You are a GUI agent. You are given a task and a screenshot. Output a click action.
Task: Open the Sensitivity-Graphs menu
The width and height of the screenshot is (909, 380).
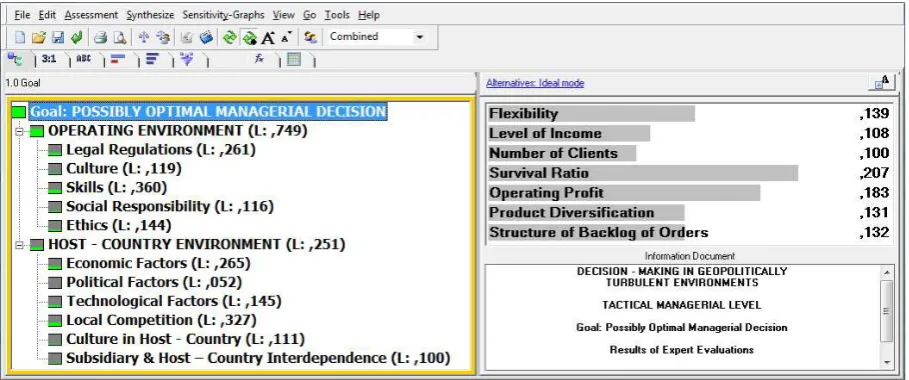tap(223, 15)
